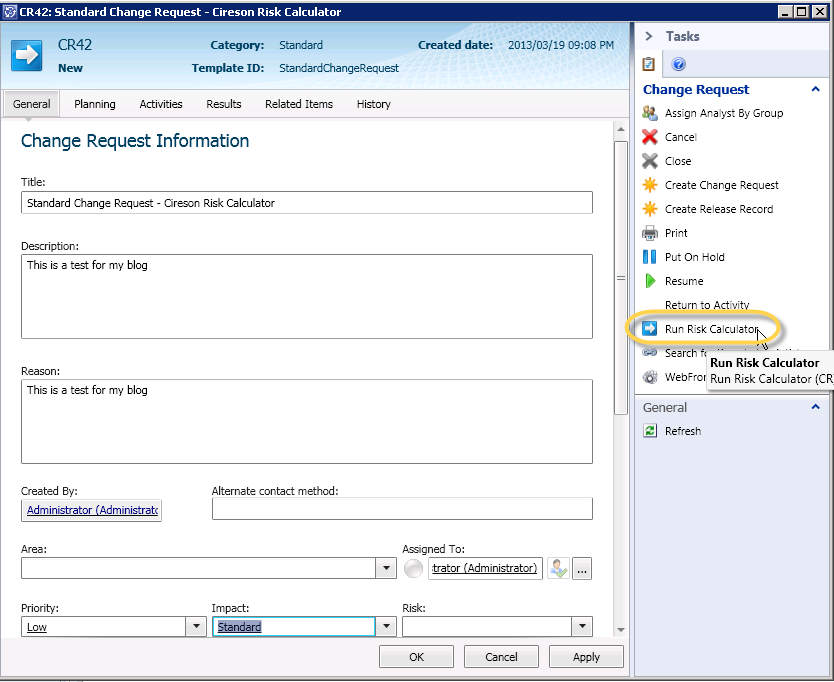Click the Create Change Request star icon
The image size is (834, 682).
(x=650, y=185)
